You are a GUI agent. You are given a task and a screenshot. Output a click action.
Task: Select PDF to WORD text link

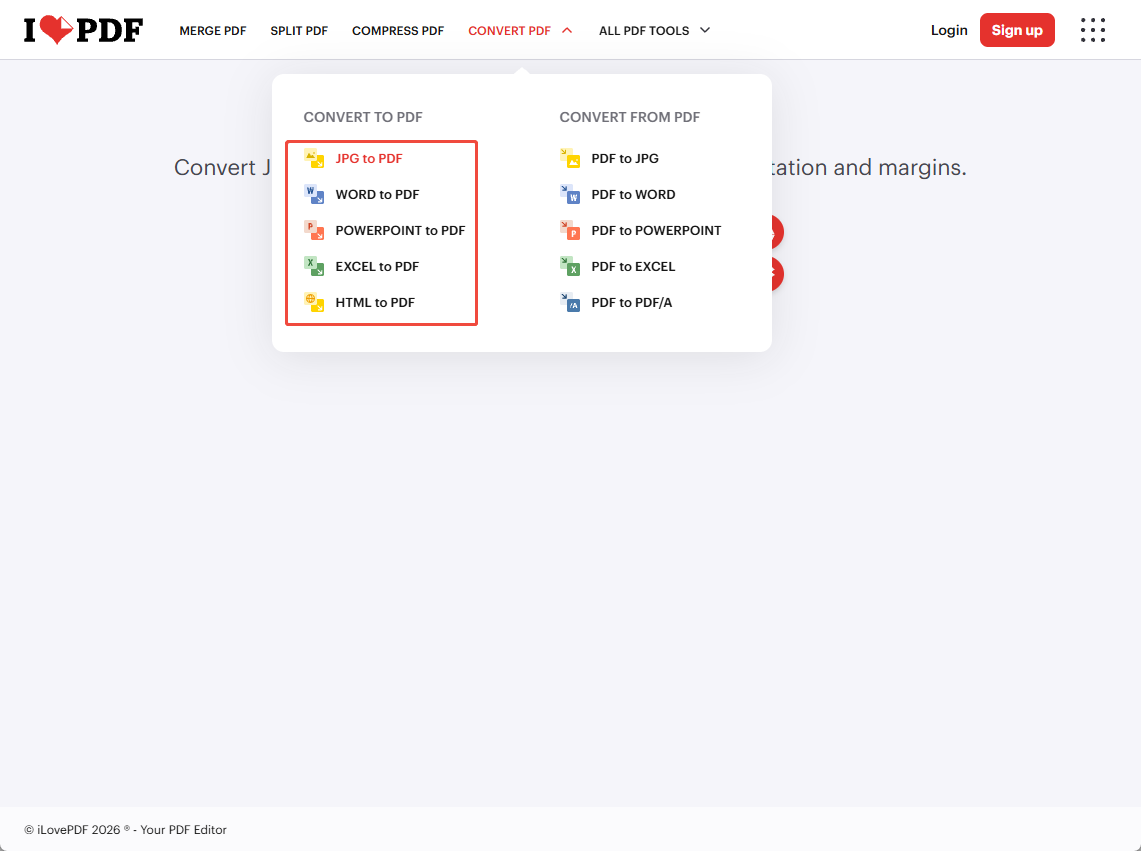pyautogui.click(x=633, y=194)
